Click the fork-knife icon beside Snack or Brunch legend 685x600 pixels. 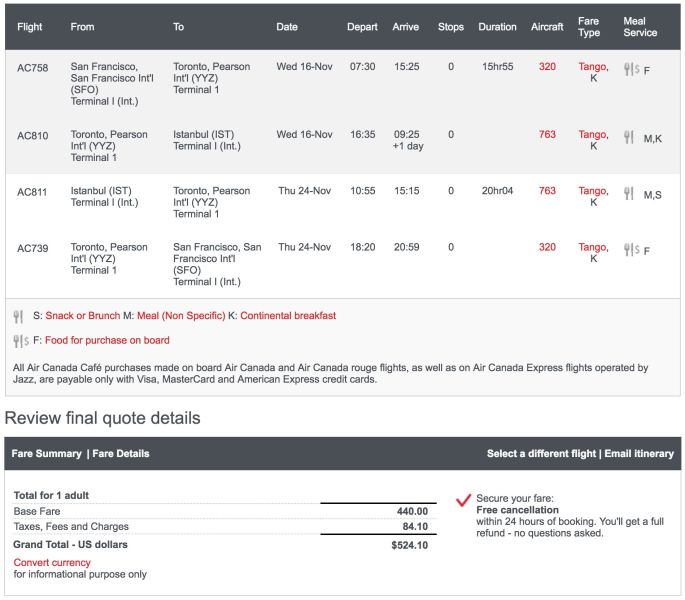click(x=18, y=316)
